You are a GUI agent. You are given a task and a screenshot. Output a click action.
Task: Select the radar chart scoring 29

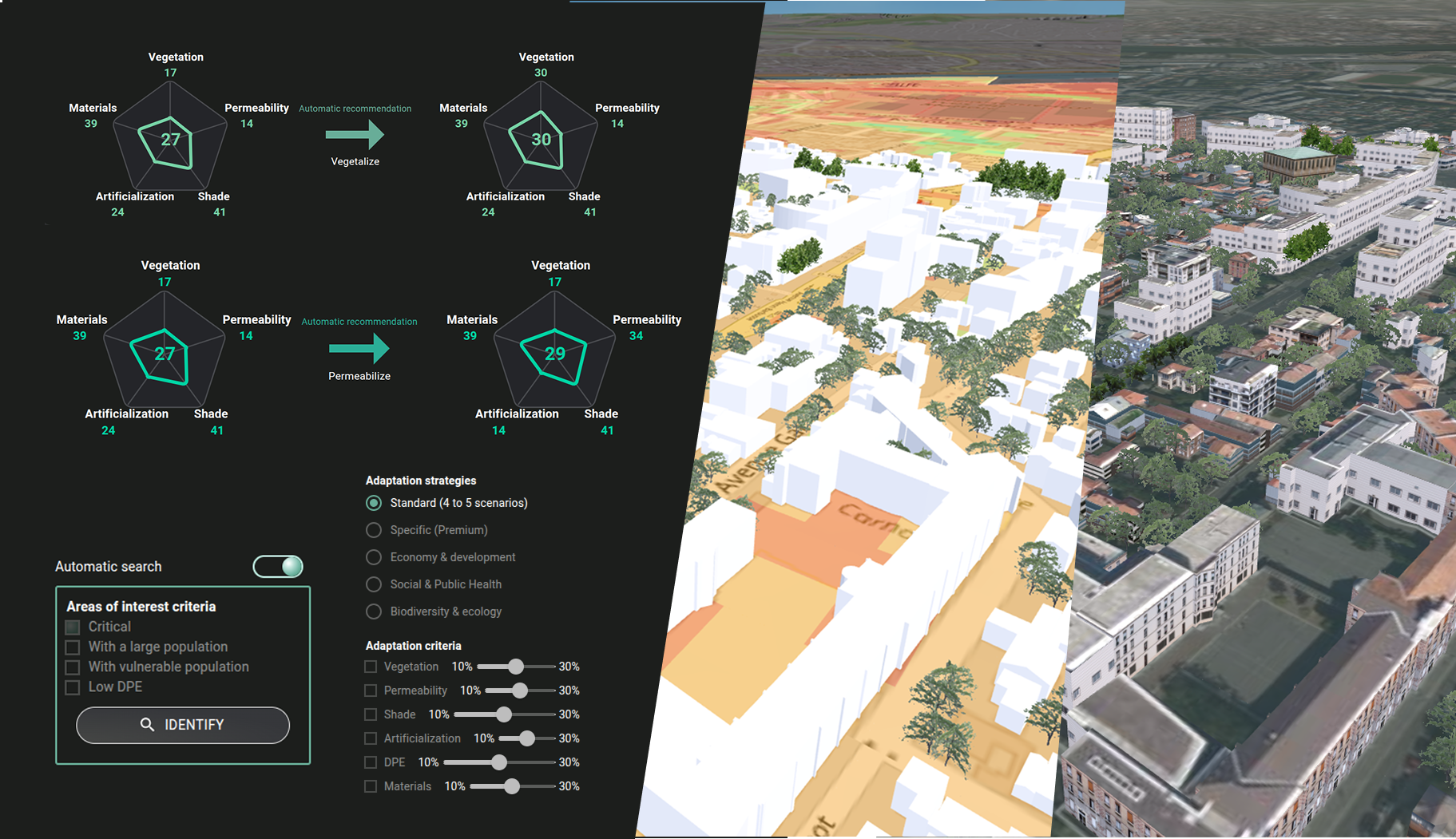pos(554,354)
